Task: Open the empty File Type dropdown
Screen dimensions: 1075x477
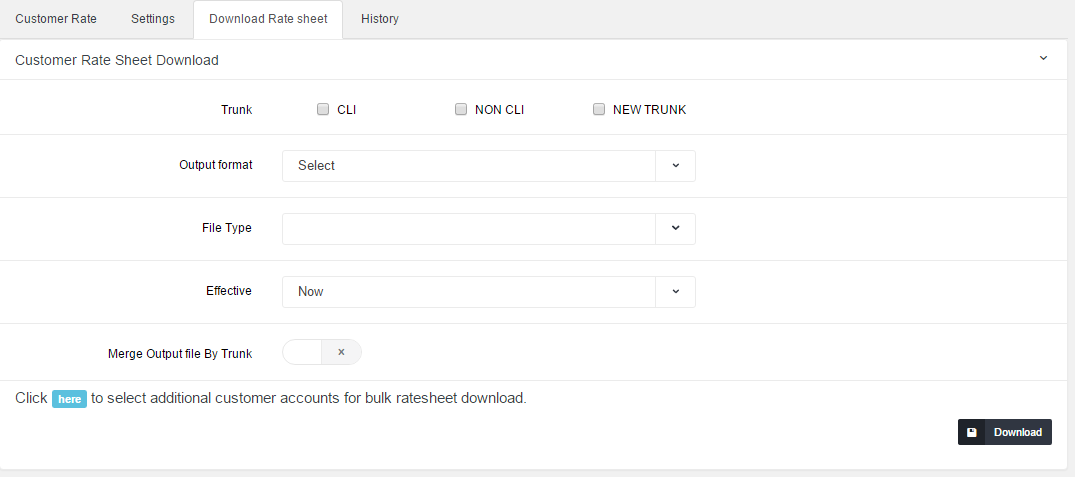Action: pos(468,229)
